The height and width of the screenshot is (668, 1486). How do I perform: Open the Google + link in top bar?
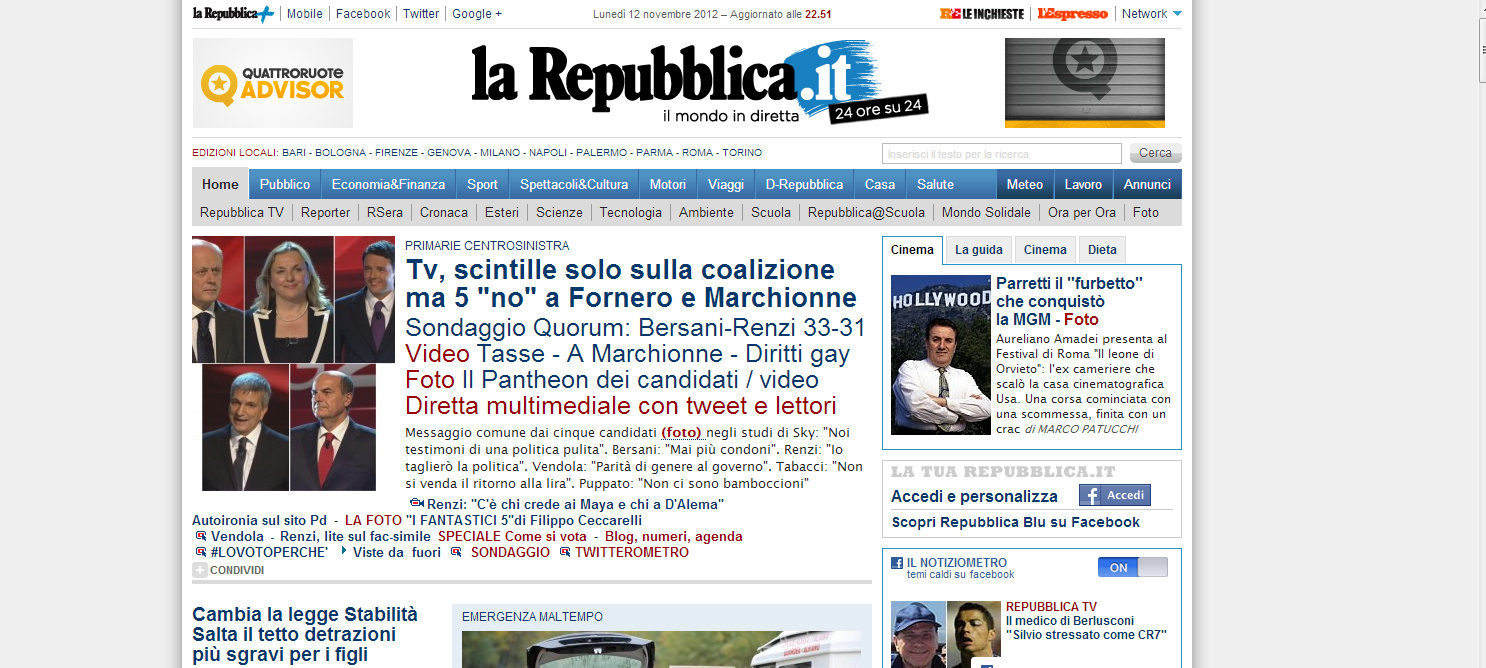[x=477, y=14]
